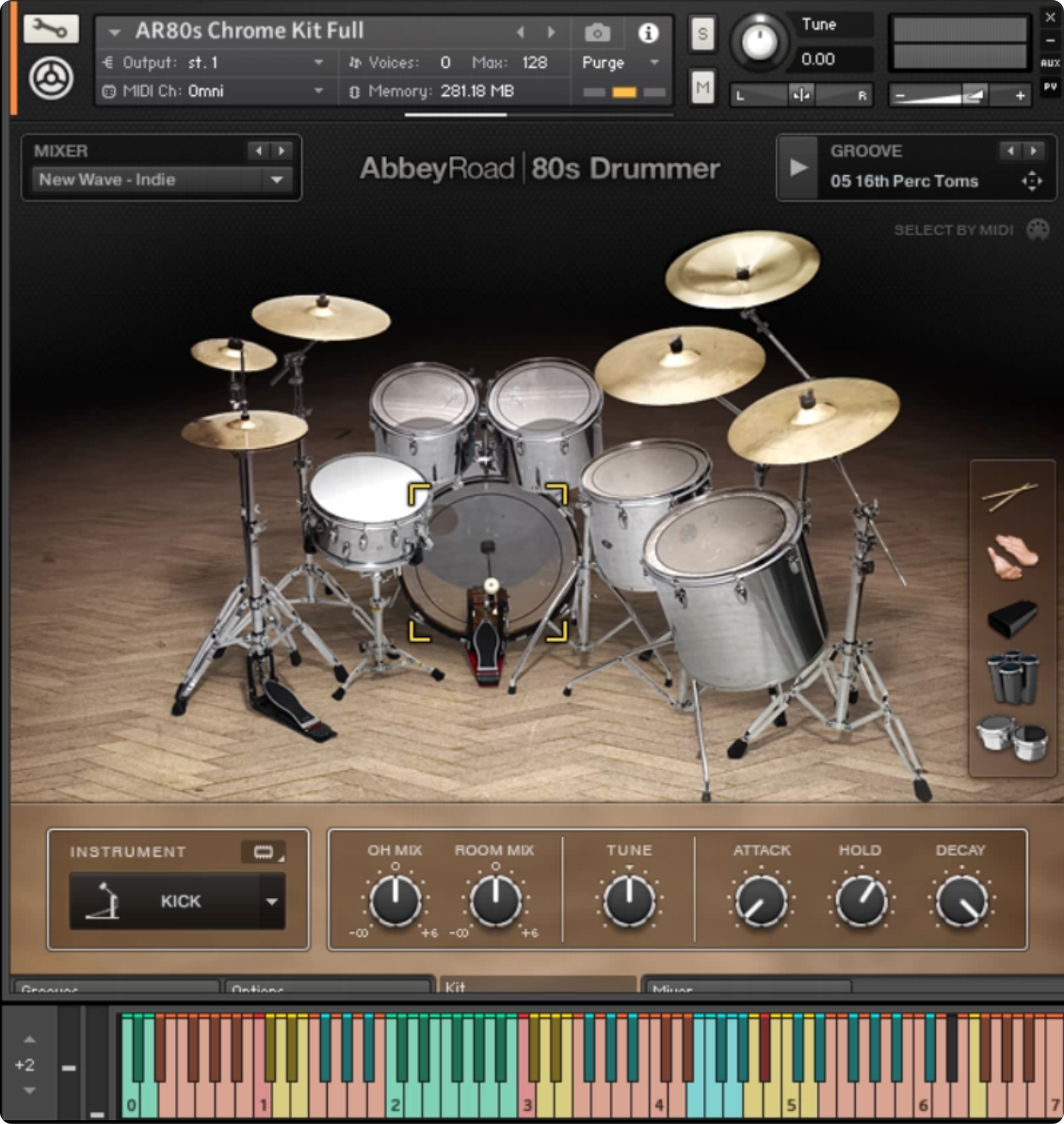Select the previous mixer preset arrow
This screenshot has height=1124, width=1064.
(x=259, y=151)
